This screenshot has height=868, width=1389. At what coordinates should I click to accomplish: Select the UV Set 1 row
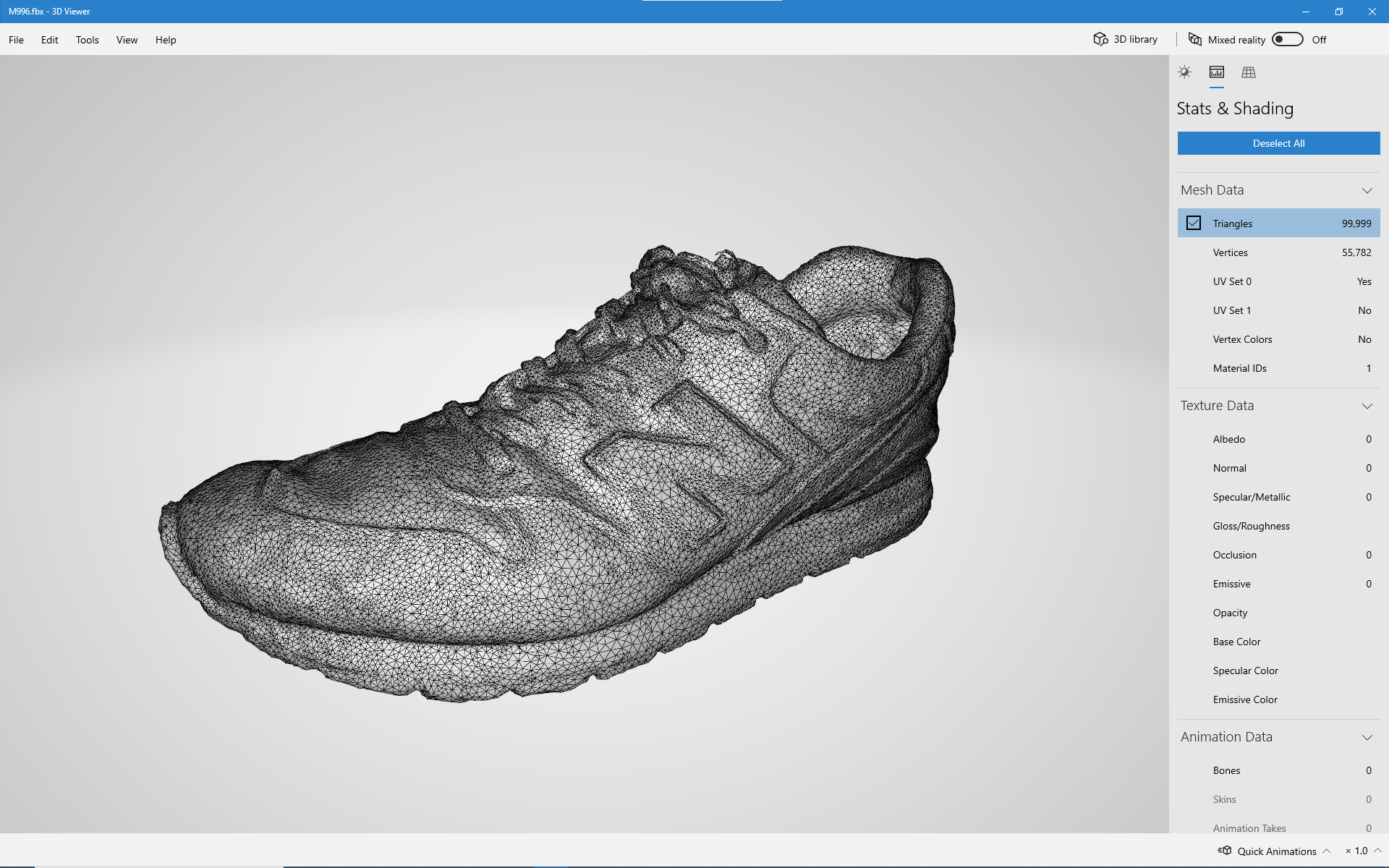coord(1278,310)
